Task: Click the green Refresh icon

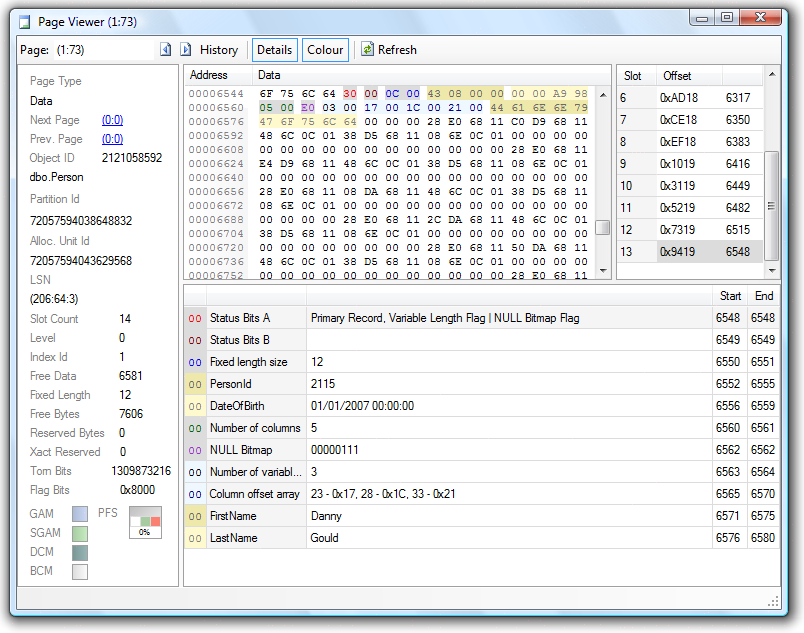Action: pyautogui.click(x=368, y=49)
